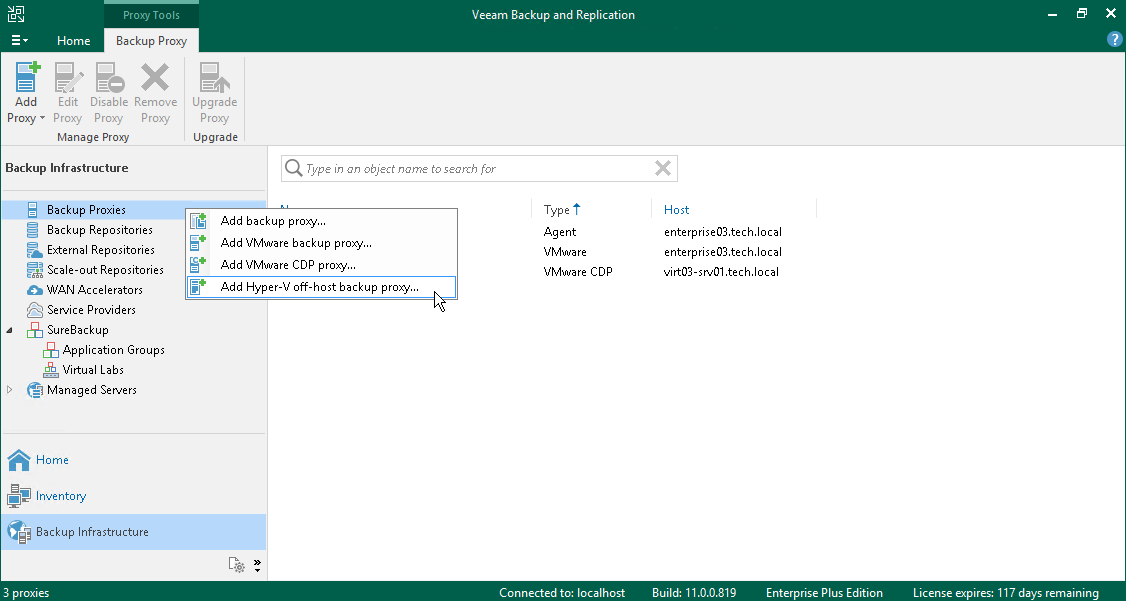Image resolution: width=1126 pixels, height=601 pixels.
Task: Select Application Groups tree node
Action: 113,350
